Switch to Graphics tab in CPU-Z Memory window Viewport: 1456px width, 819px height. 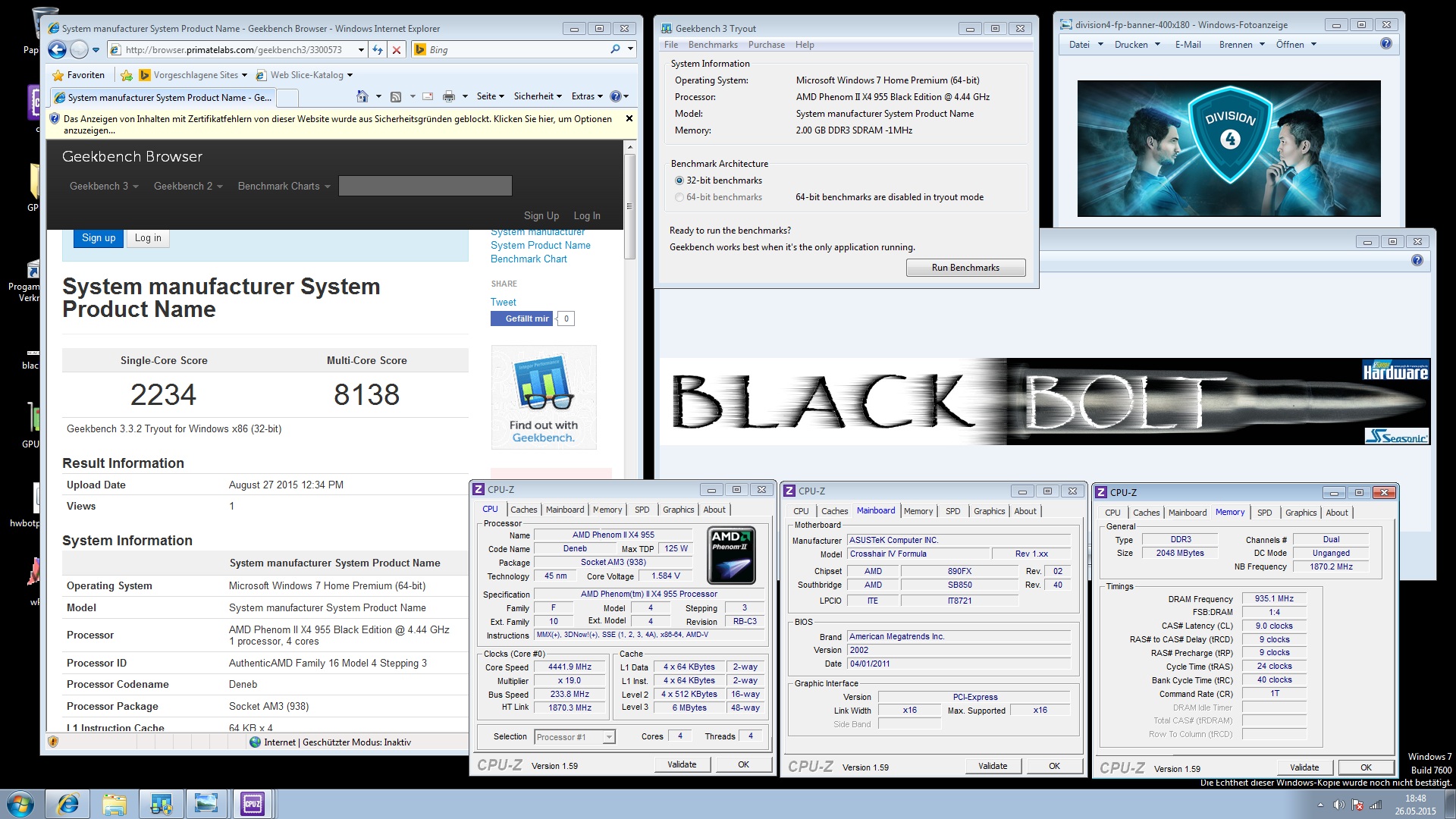click(x=1301, y=513)
